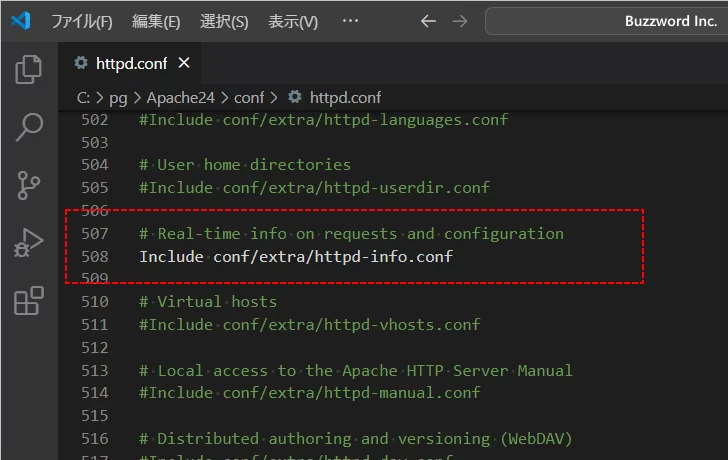Open the 表示(V) menu

293,21
